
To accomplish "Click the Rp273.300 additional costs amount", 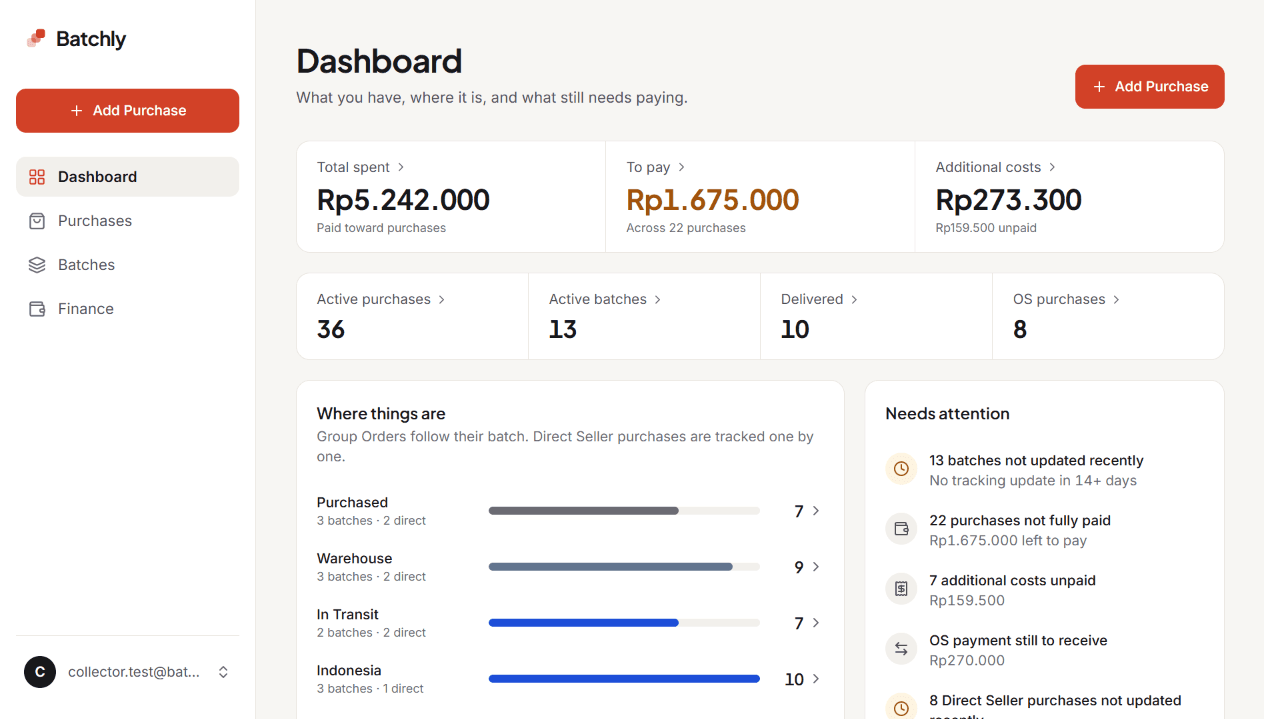I will tap(1008, 200).
